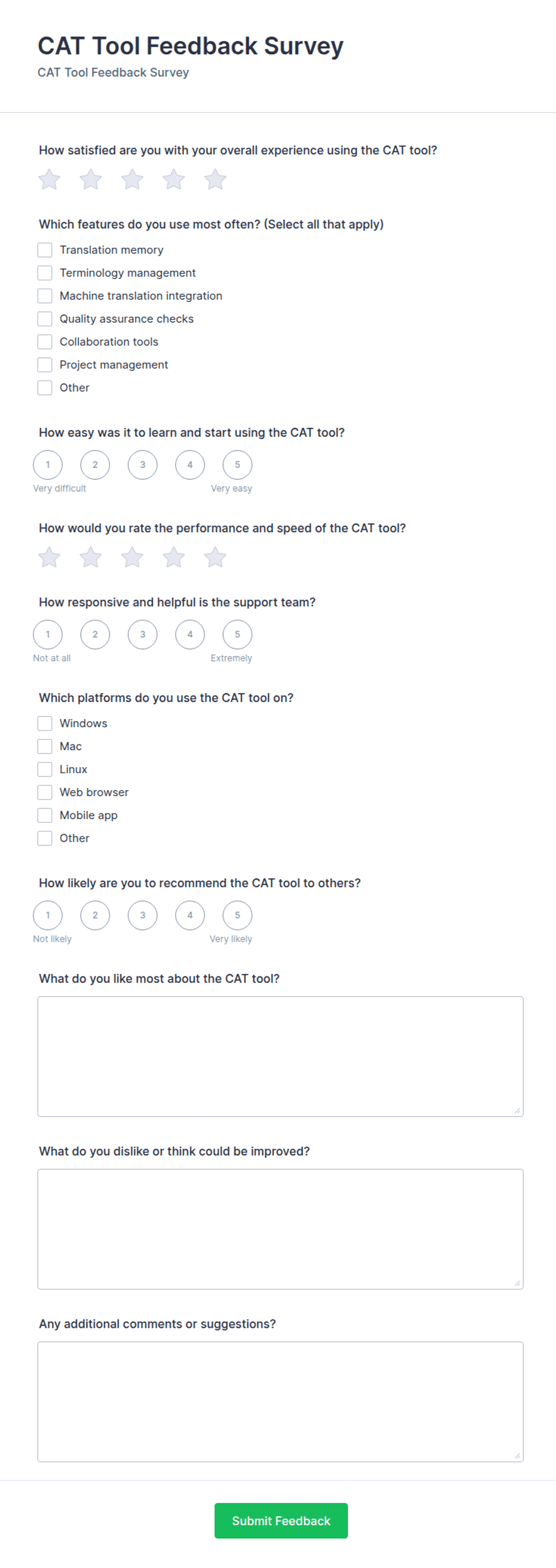Select the Linux platform checkbox
Viewport: 556px width, 1568px height.
point(45,770)
